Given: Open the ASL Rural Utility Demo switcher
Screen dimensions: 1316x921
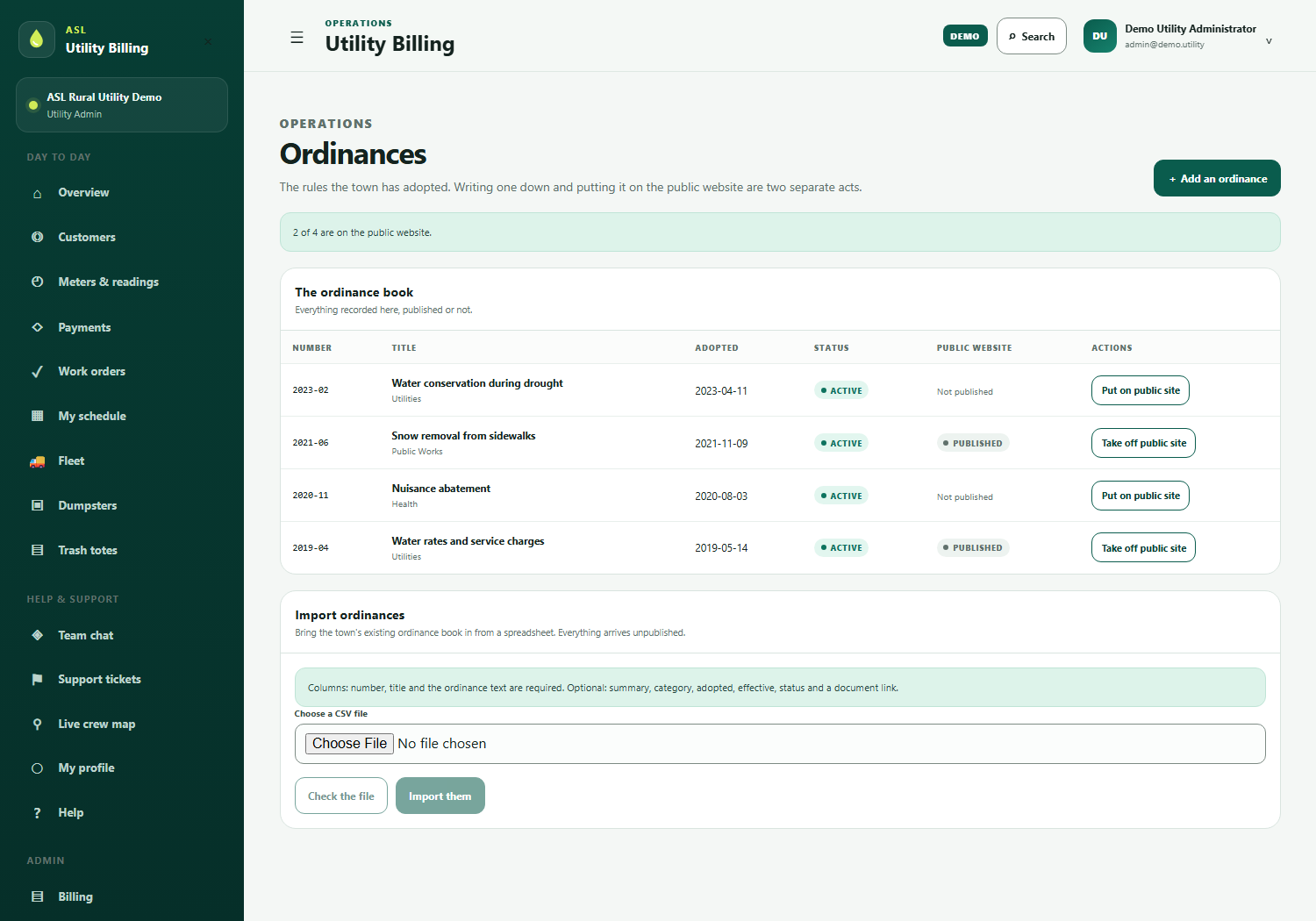Looking at the screenshot, I should tap(122, 105).
